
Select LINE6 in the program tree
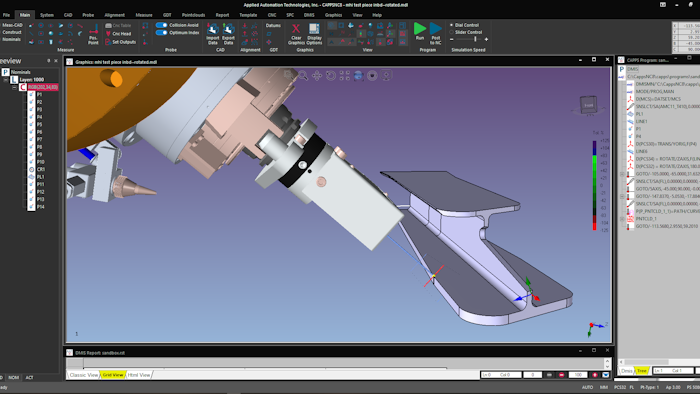pos(642,151)
